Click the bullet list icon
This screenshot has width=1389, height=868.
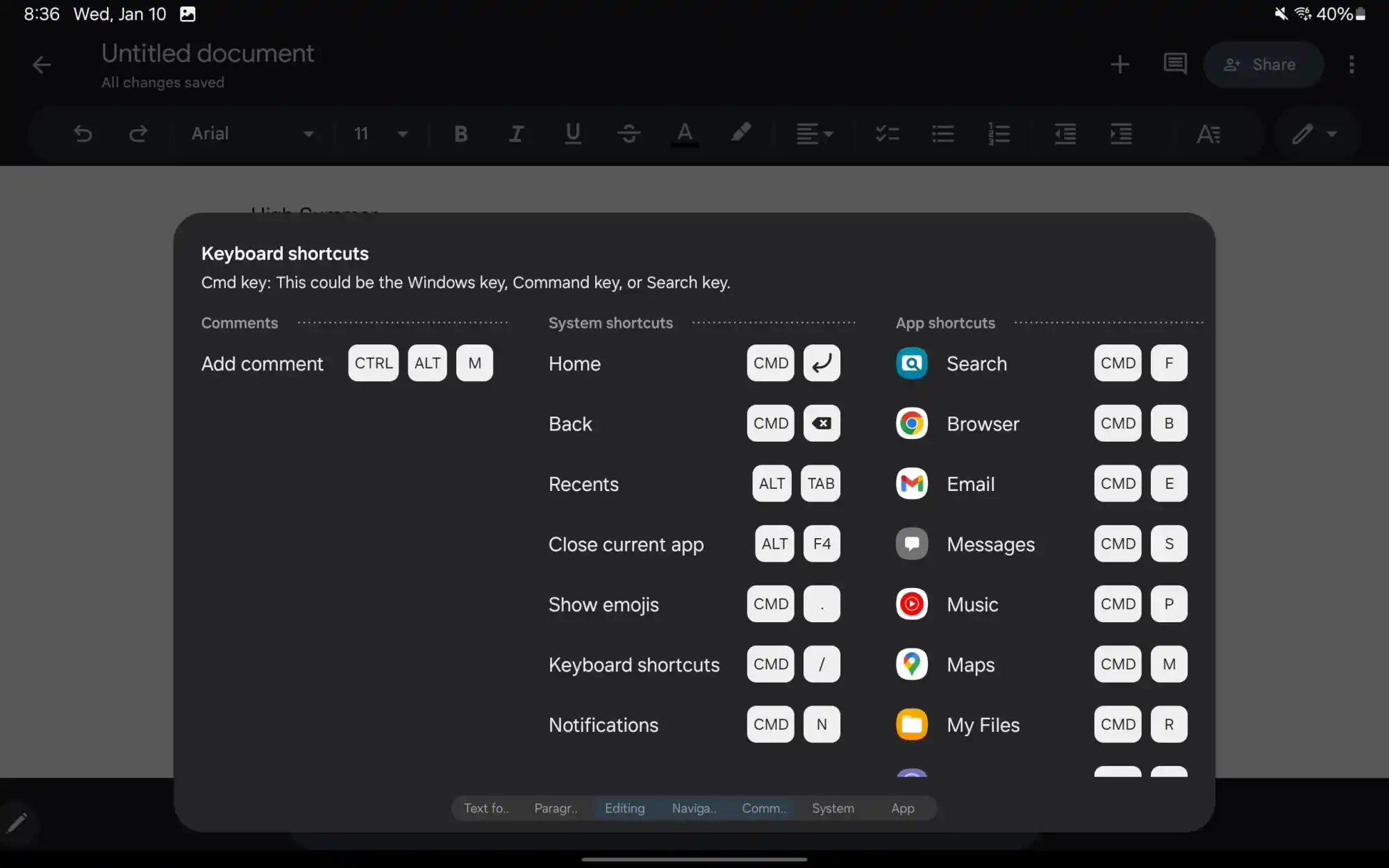(x=942, y=132)
